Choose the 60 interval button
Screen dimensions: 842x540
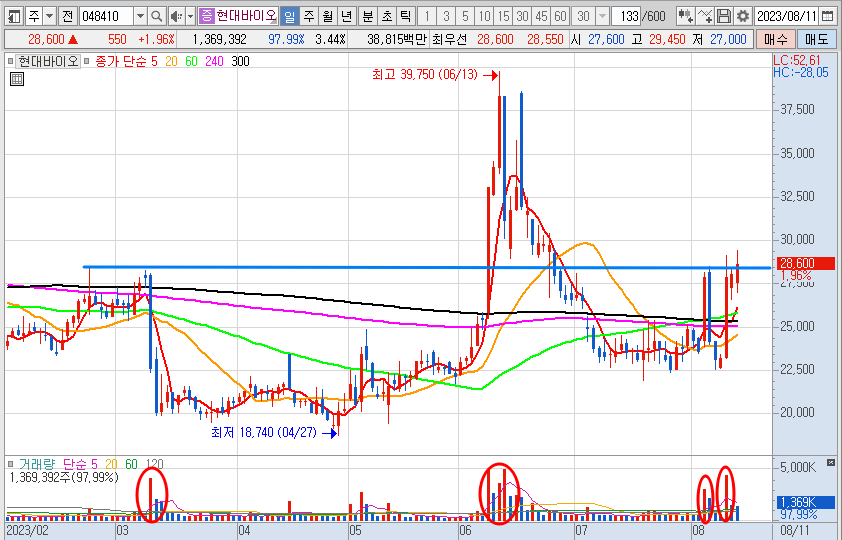560,16
